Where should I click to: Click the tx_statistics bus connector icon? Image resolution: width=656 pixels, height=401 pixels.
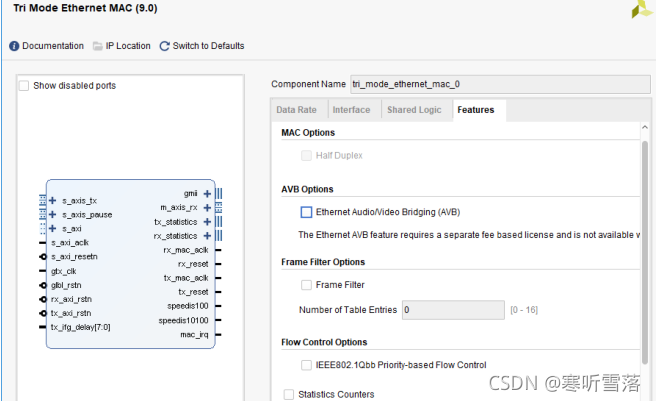click(x=218, y=221)
